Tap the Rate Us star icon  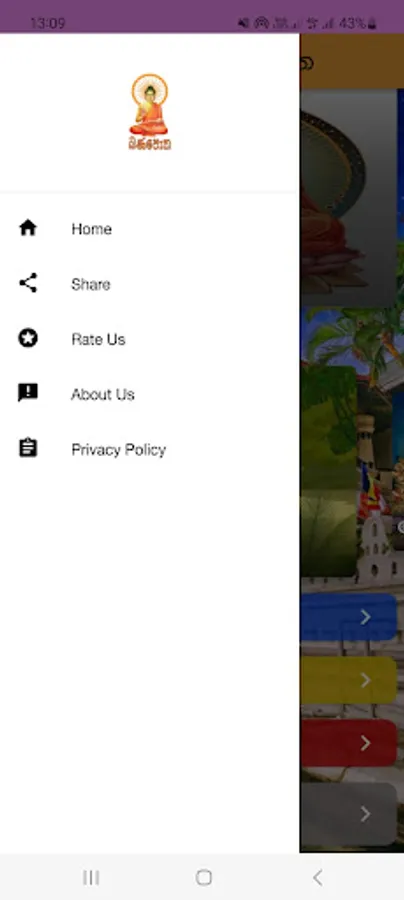[28, 339]
